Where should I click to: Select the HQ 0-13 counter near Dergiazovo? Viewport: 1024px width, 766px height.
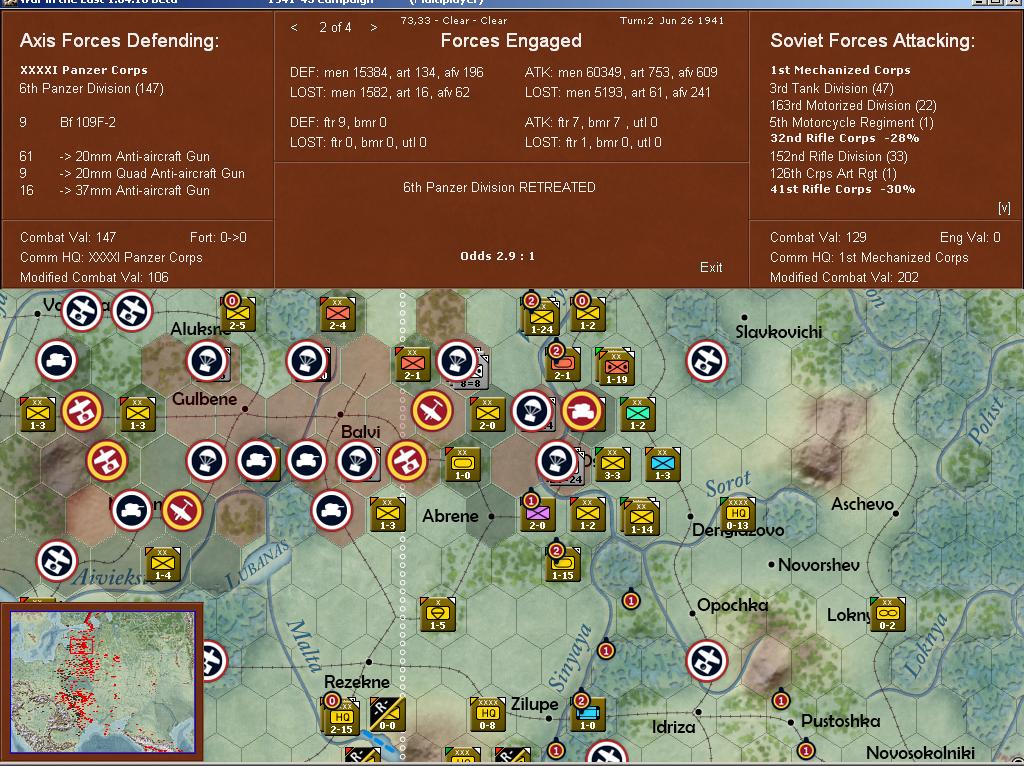click(738, 514)
